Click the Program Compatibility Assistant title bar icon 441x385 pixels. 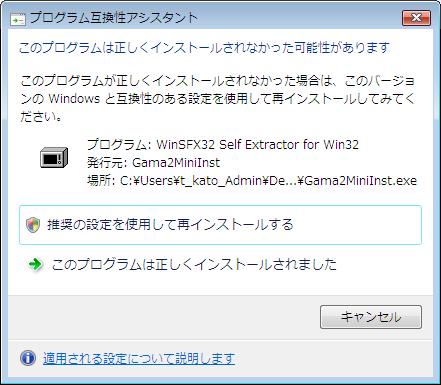[x=18, y=19]
